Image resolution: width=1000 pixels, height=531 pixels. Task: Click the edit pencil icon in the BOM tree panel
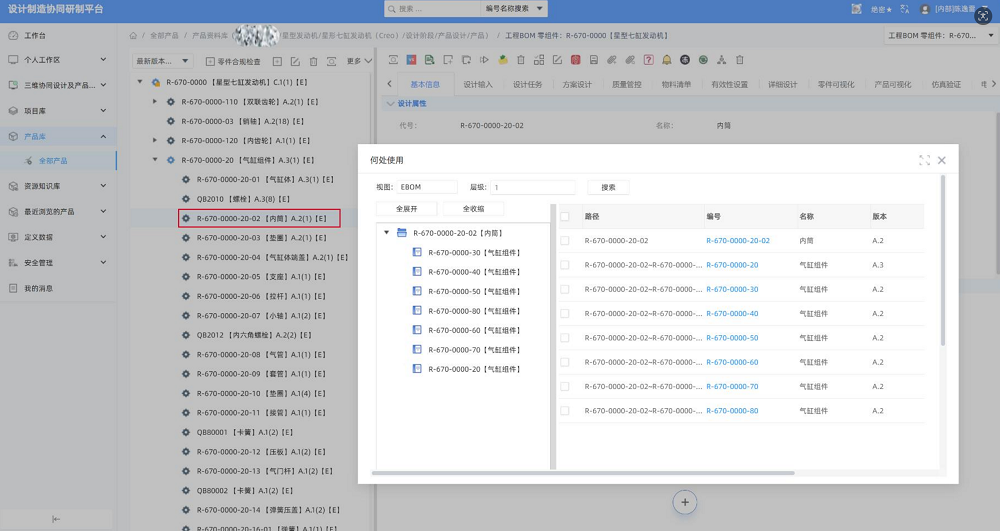click(295, 61)
